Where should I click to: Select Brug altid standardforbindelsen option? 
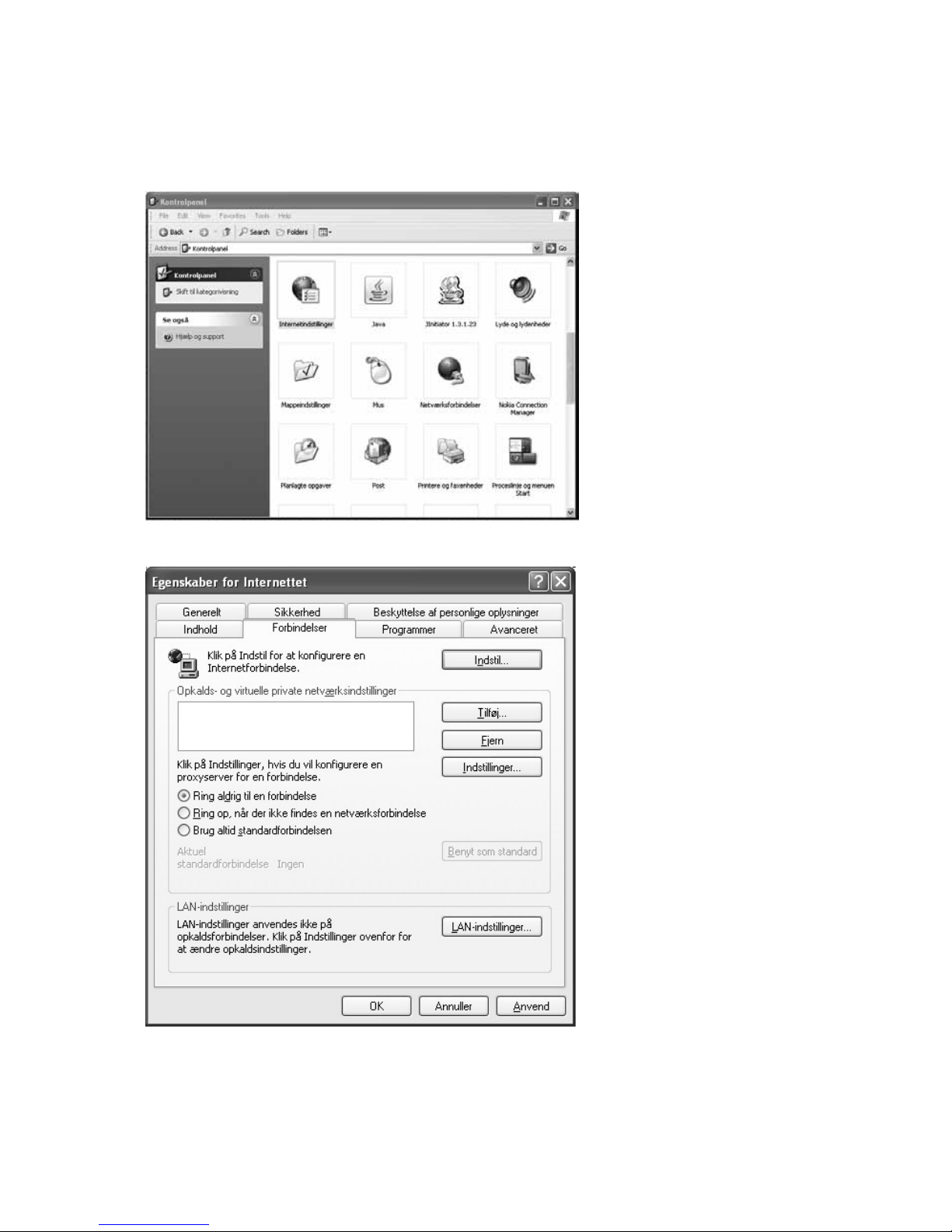[x=255, y=830]
